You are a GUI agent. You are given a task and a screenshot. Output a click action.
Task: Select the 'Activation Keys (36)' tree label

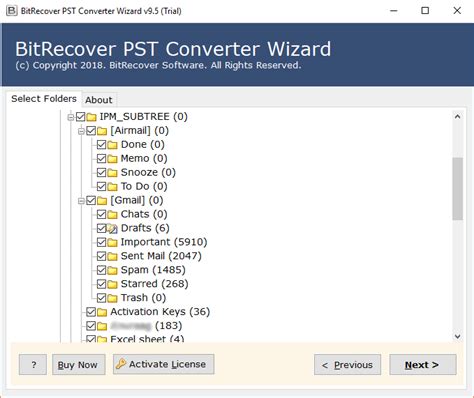click(x=160, y=312)
